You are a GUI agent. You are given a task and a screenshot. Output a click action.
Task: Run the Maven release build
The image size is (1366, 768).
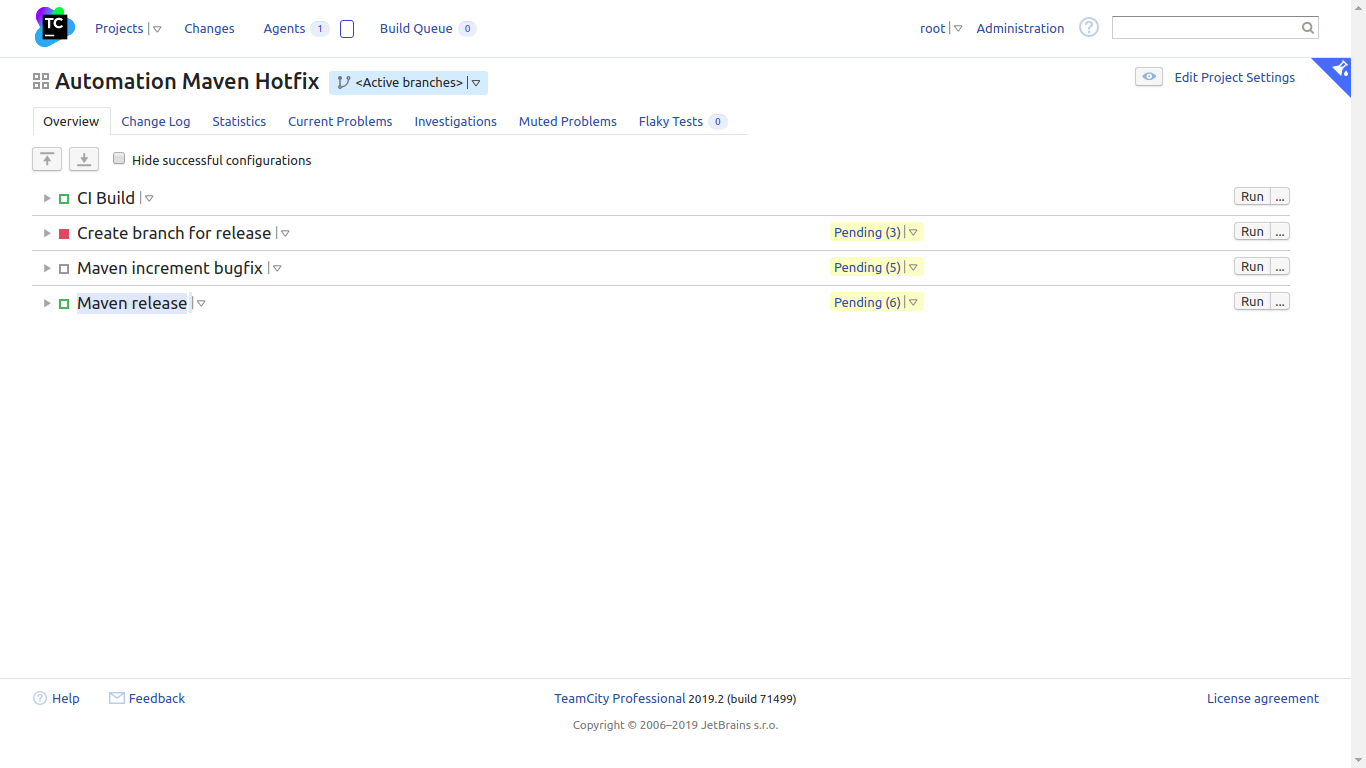(x=1252, y=302)
